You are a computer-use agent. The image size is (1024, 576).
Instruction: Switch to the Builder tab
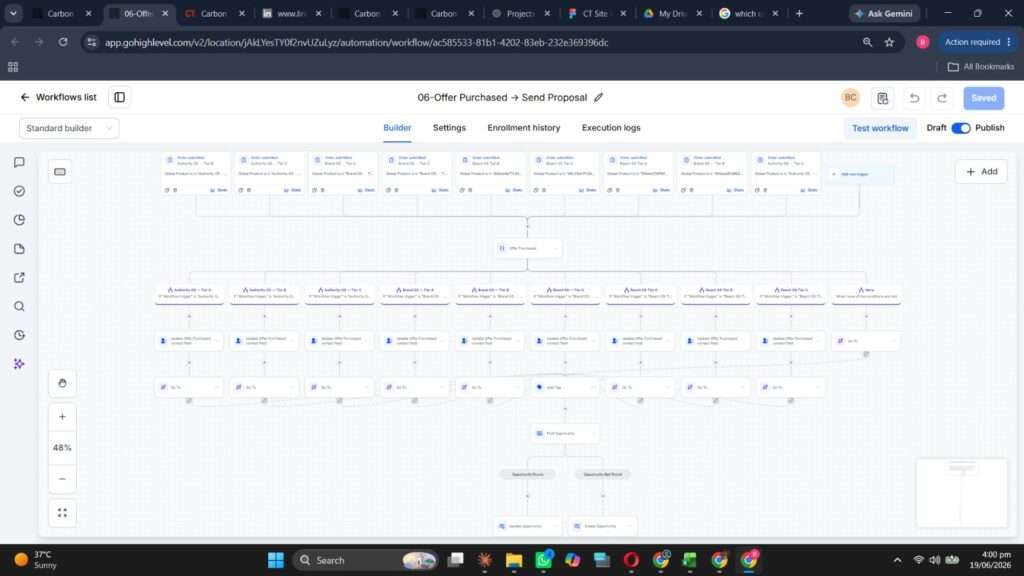pos(397,128)
